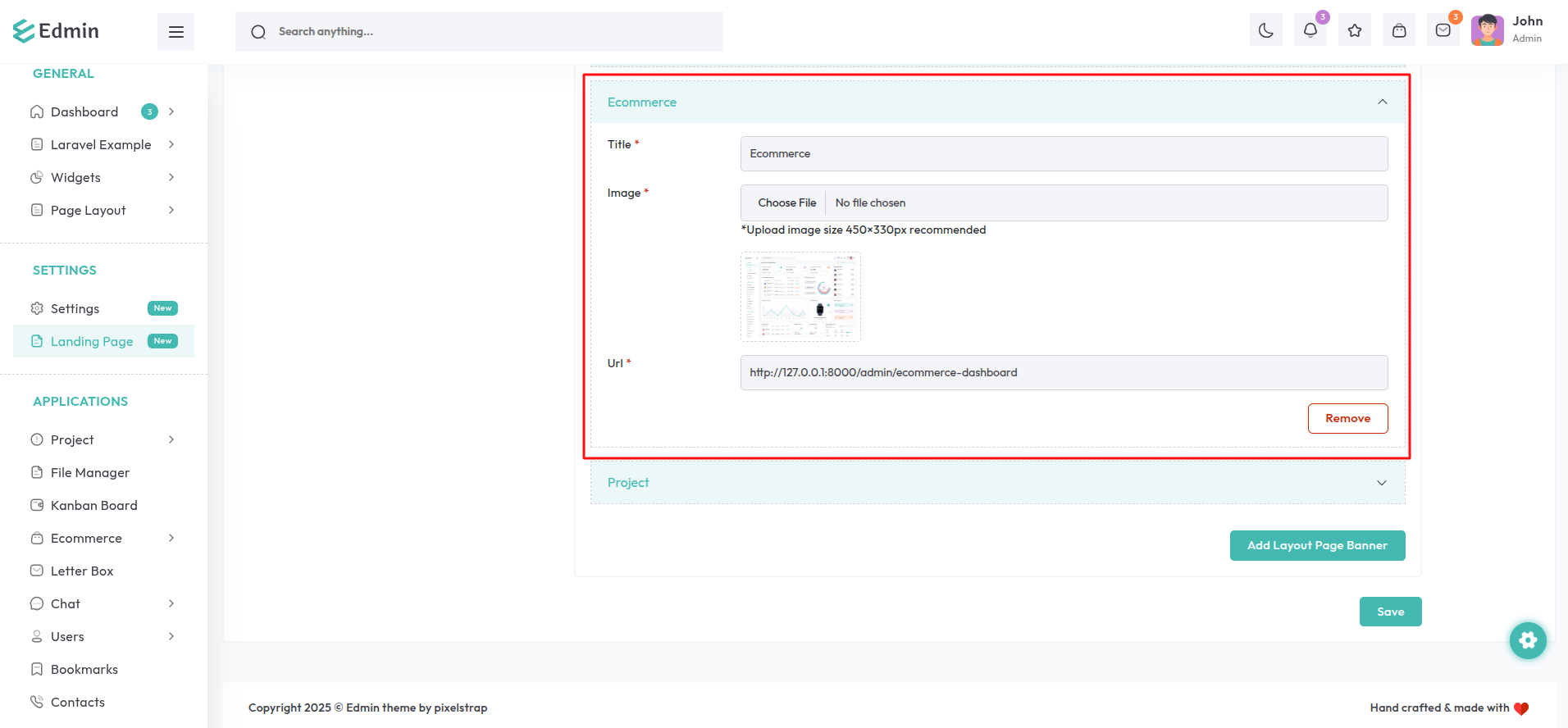Click the Edmin logo
Viewport: 1568px width, 728px height.
(56, 31)
